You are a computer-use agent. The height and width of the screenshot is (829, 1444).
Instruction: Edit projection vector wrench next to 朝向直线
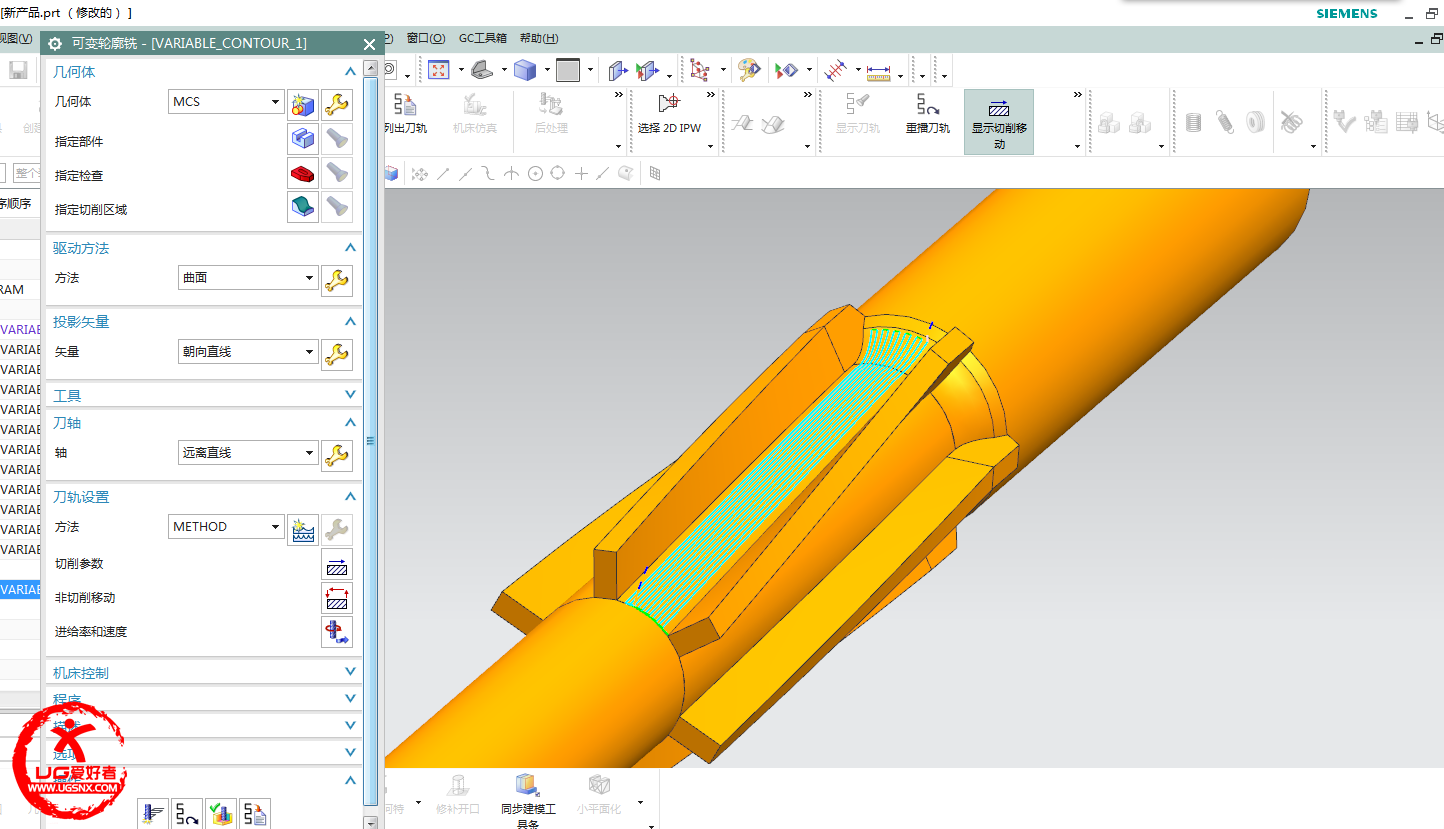click(x=337, y=354)
